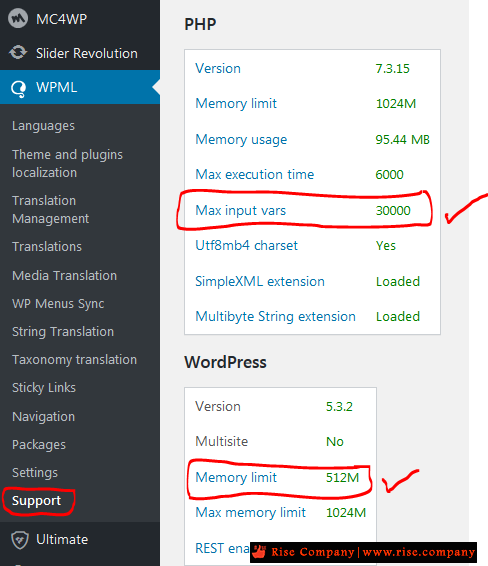Click the WordPress Memory limit label
The width and height of the screenshot is (488, 566).
pos(236,477)
